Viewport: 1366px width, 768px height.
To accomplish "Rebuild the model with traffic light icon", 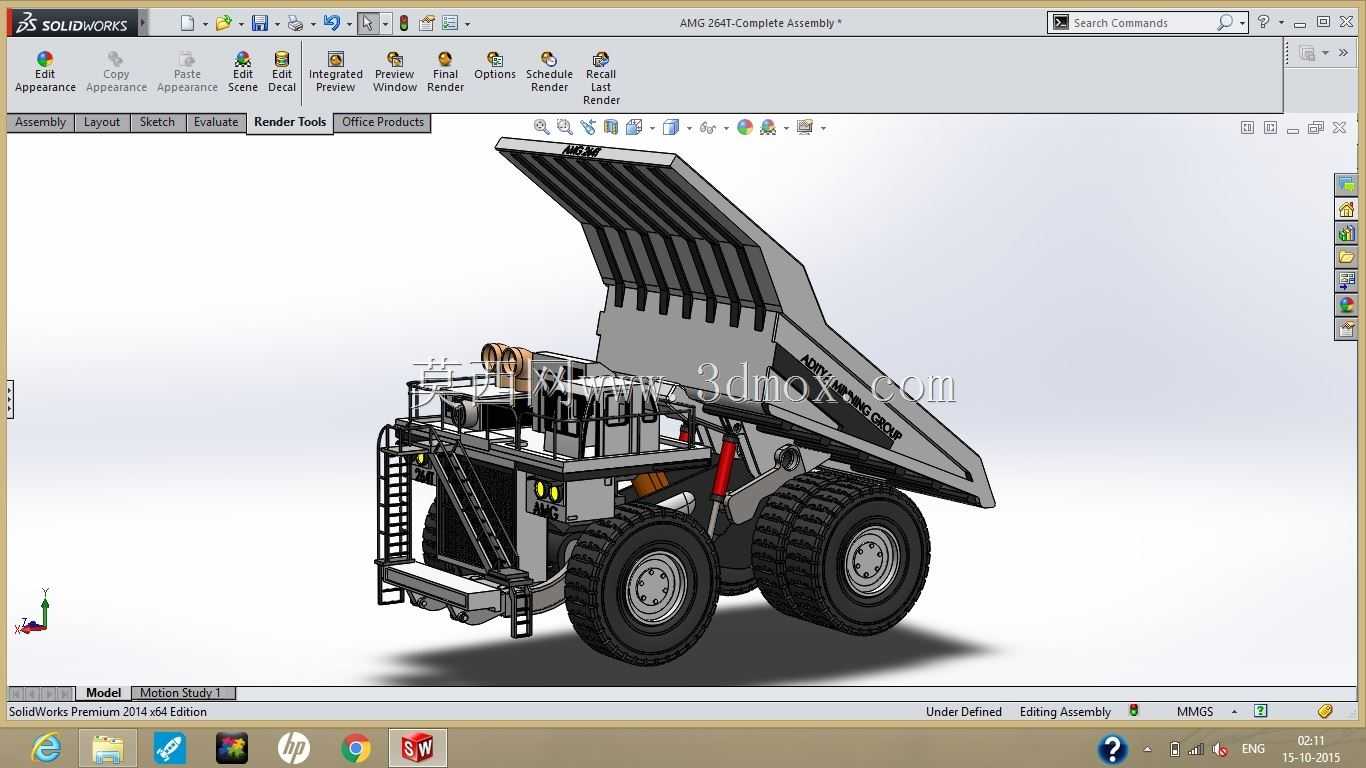I will click(404, 23).
